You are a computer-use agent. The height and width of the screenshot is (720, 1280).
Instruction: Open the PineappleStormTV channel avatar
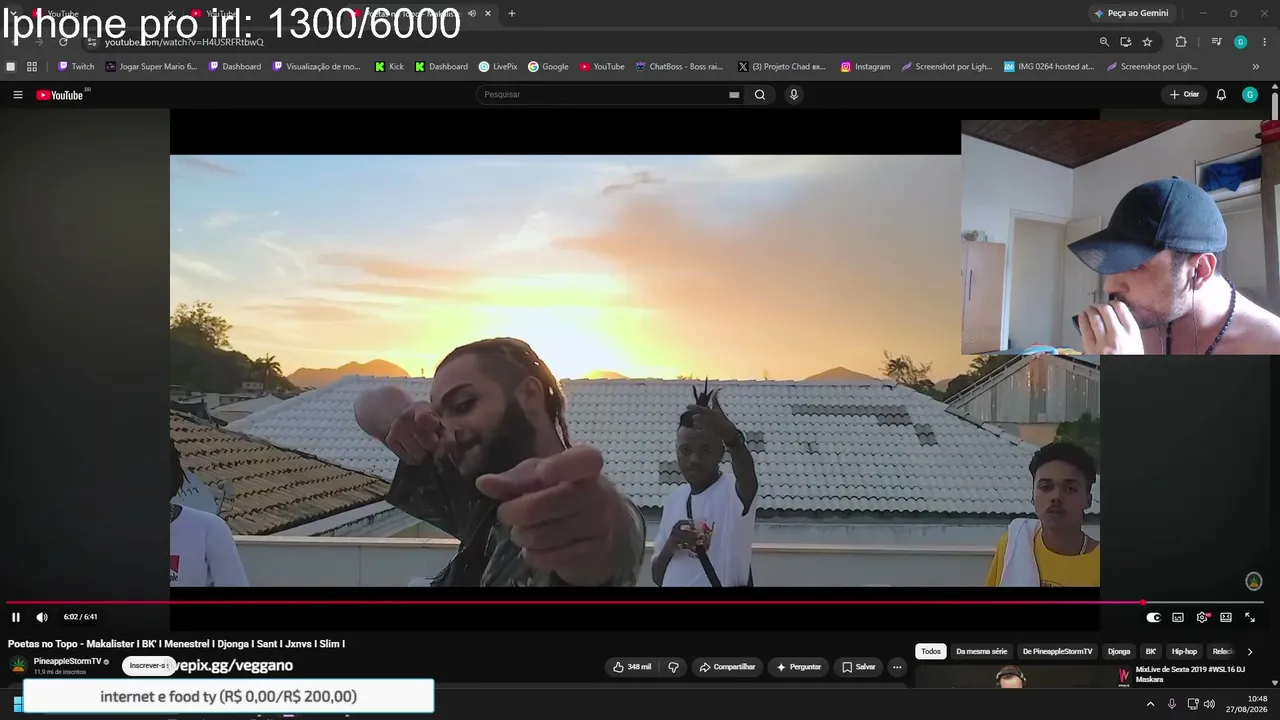(x=18, y=665)
